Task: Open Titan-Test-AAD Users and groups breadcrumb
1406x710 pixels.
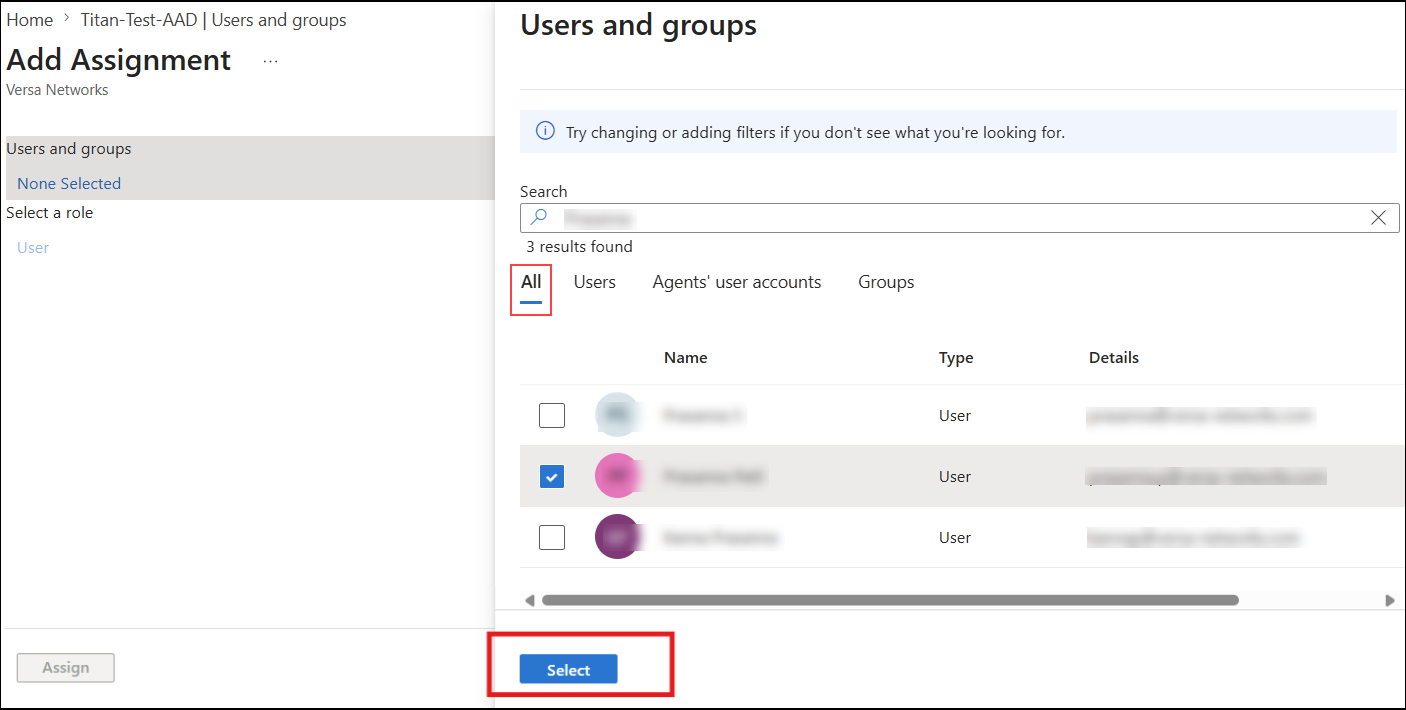Action: tap(214, 20)
